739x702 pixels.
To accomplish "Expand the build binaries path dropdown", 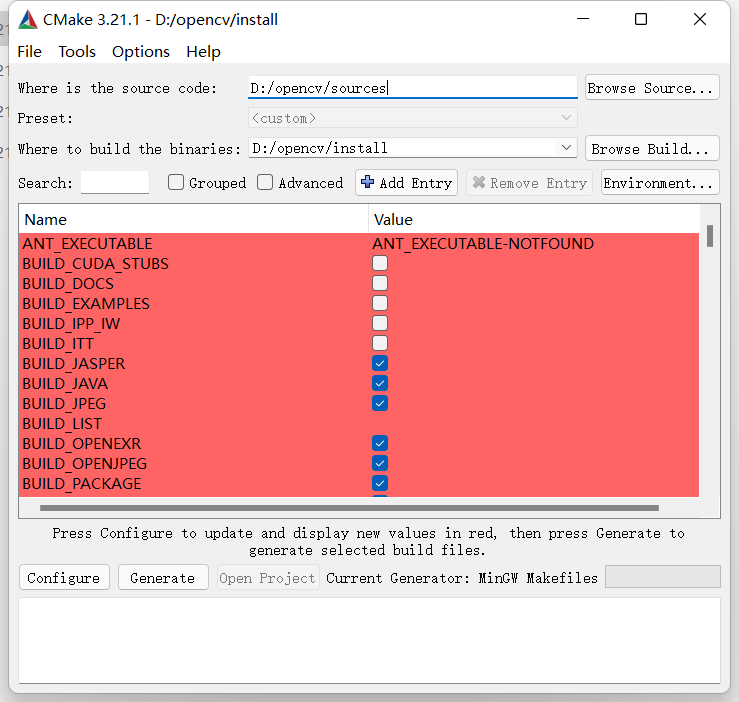I will coord(567,148).
